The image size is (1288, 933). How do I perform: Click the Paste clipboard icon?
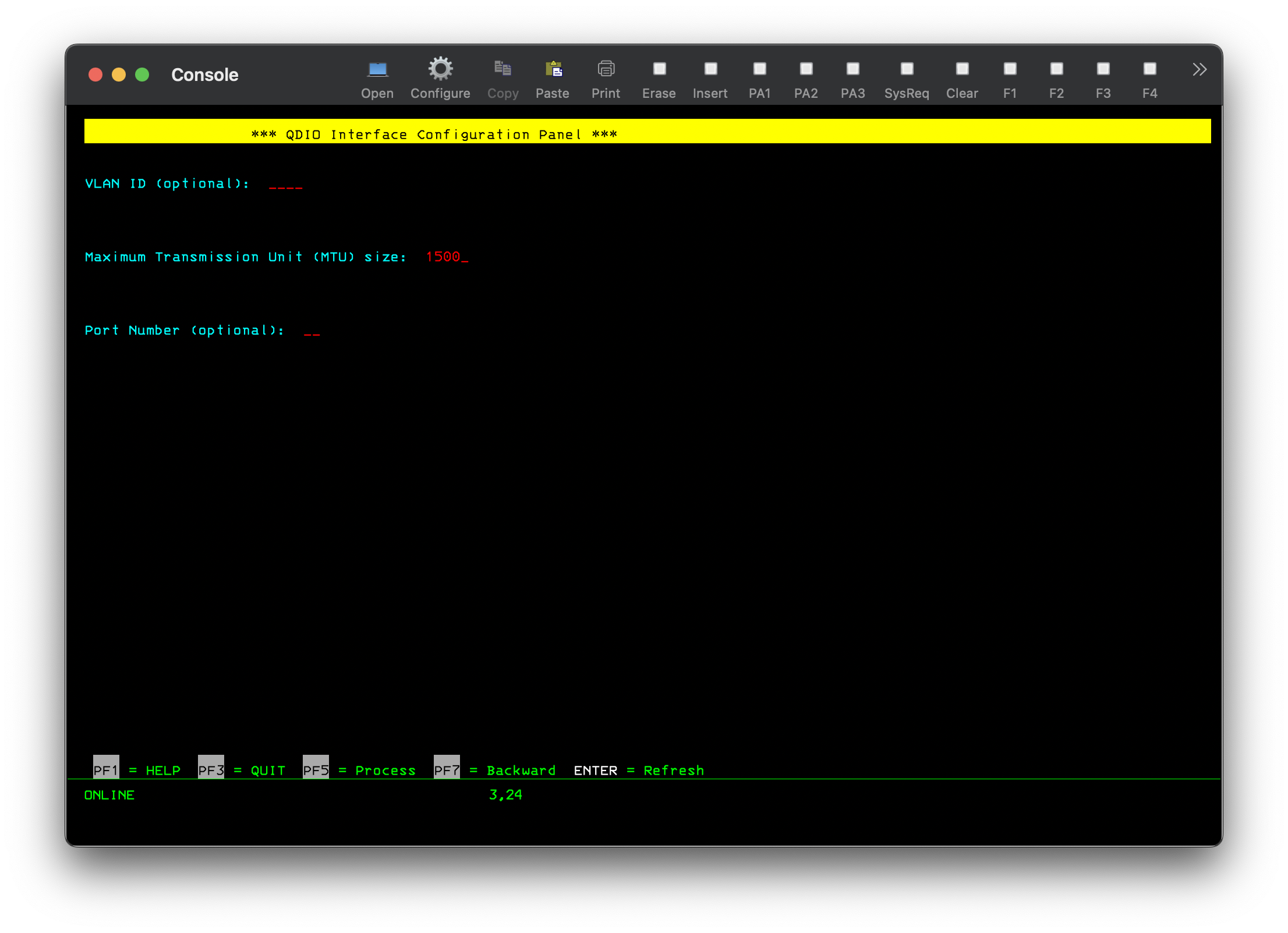pos(553,79)
